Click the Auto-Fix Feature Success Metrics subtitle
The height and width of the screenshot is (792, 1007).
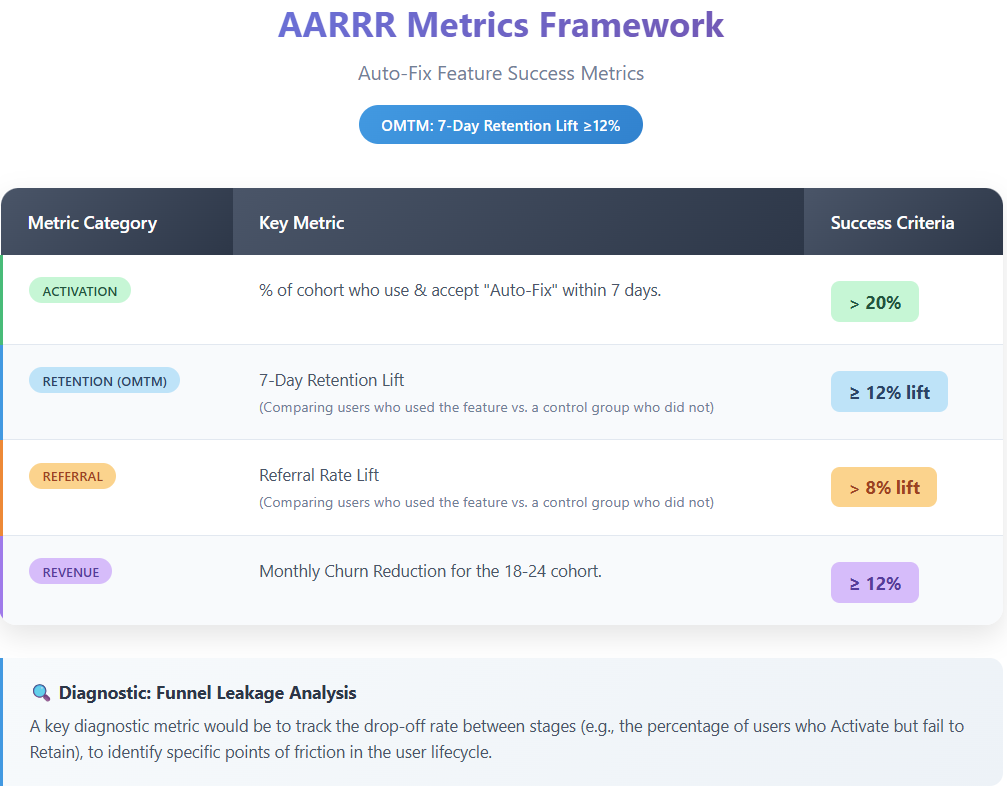pyautogui.click(x=501, y=73)
